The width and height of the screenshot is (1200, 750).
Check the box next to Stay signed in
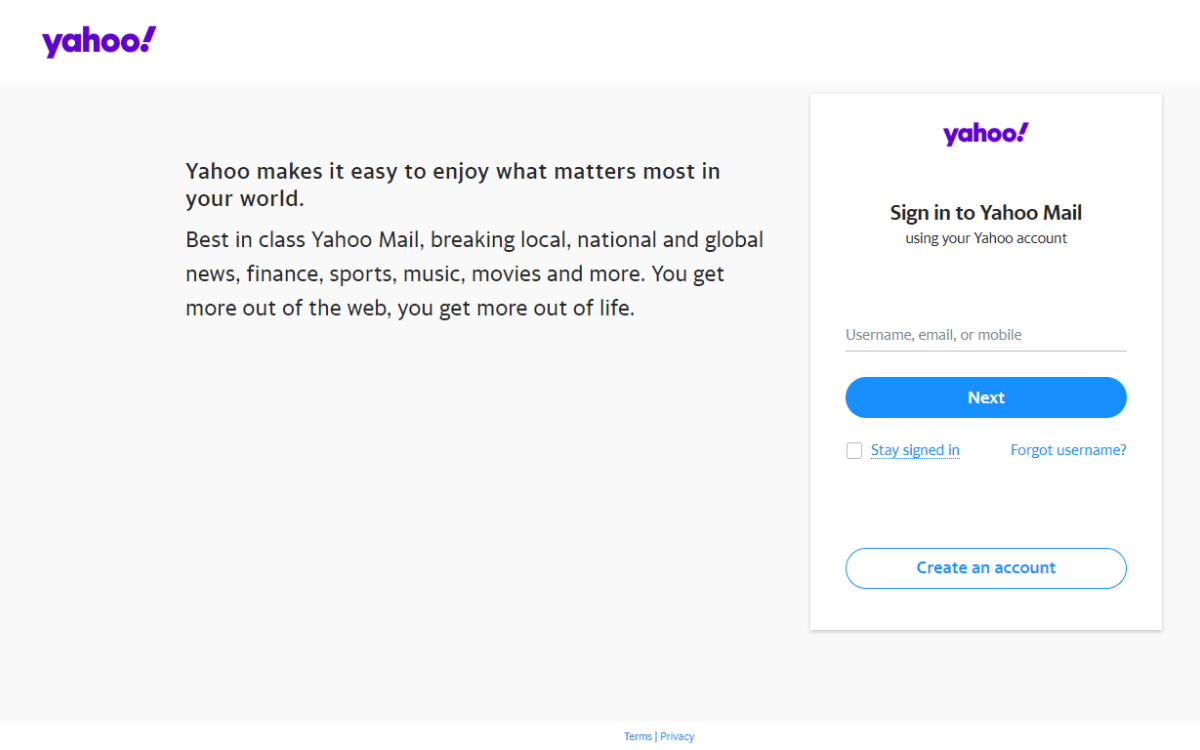[854, 450]
